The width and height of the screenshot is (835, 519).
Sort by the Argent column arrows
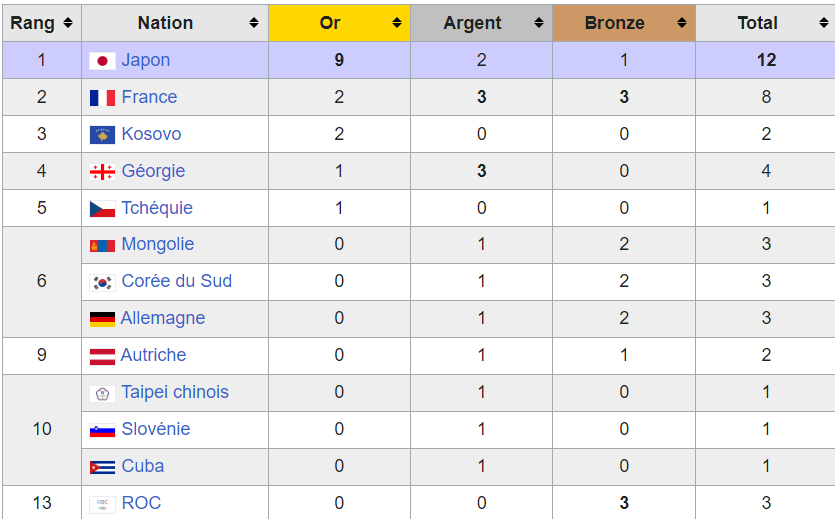click(539, 23)
